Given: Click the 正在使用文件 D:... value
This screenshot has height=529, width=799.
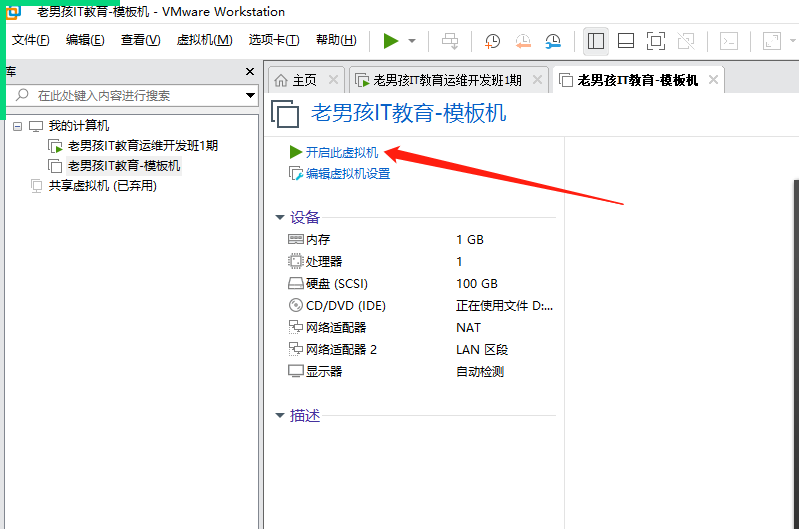Looking at the screenshot, I should (504, 306).
